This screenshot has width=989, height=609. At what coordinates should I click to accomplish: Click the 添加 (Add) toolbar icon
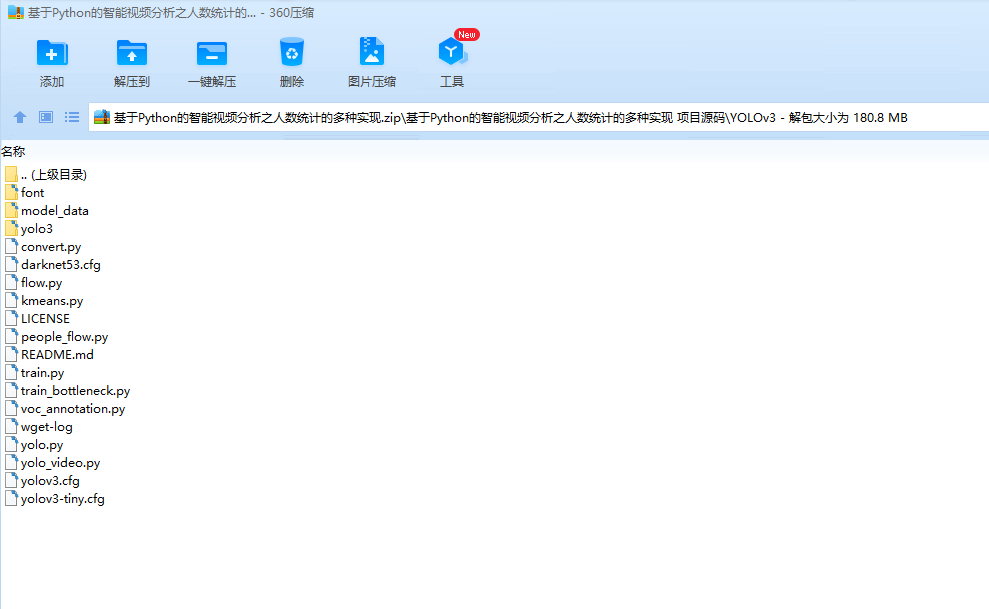[52, 53]
